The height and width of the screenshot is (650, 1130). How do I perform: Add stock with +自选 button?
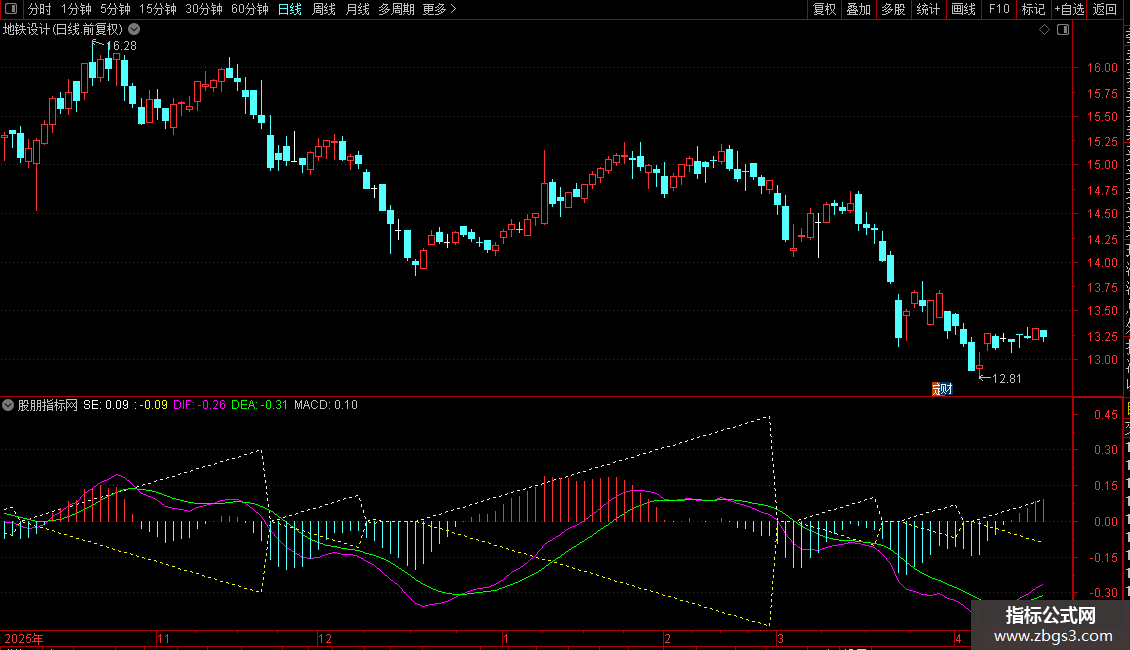1068,10
